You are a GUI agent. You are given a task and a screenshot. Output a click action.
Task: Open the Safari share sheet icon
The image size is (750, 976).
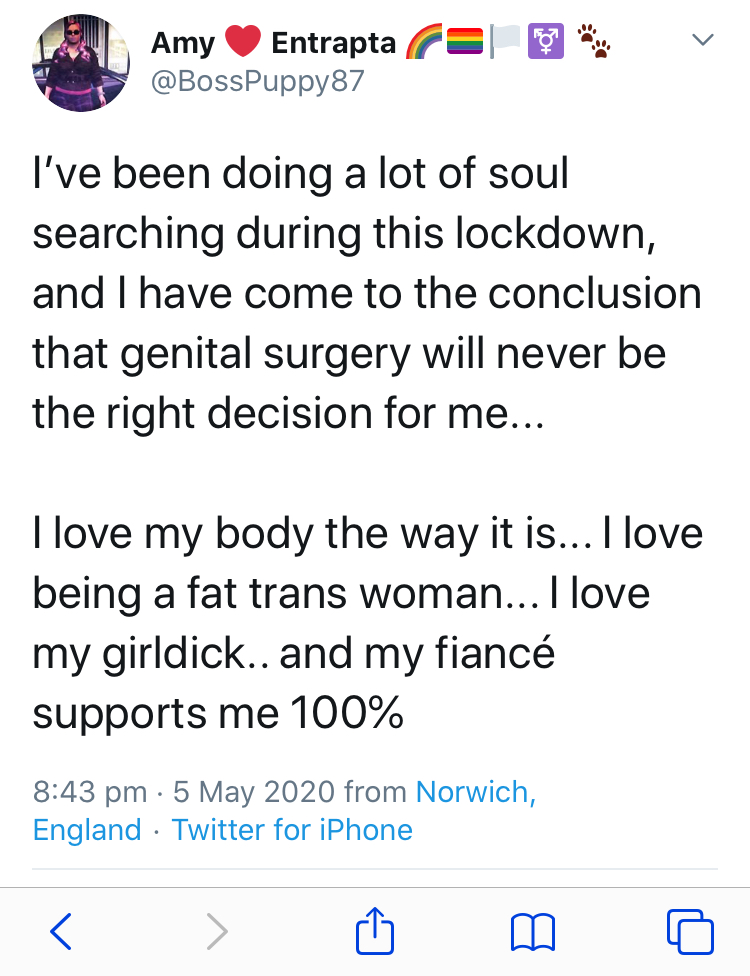[375, 930]
